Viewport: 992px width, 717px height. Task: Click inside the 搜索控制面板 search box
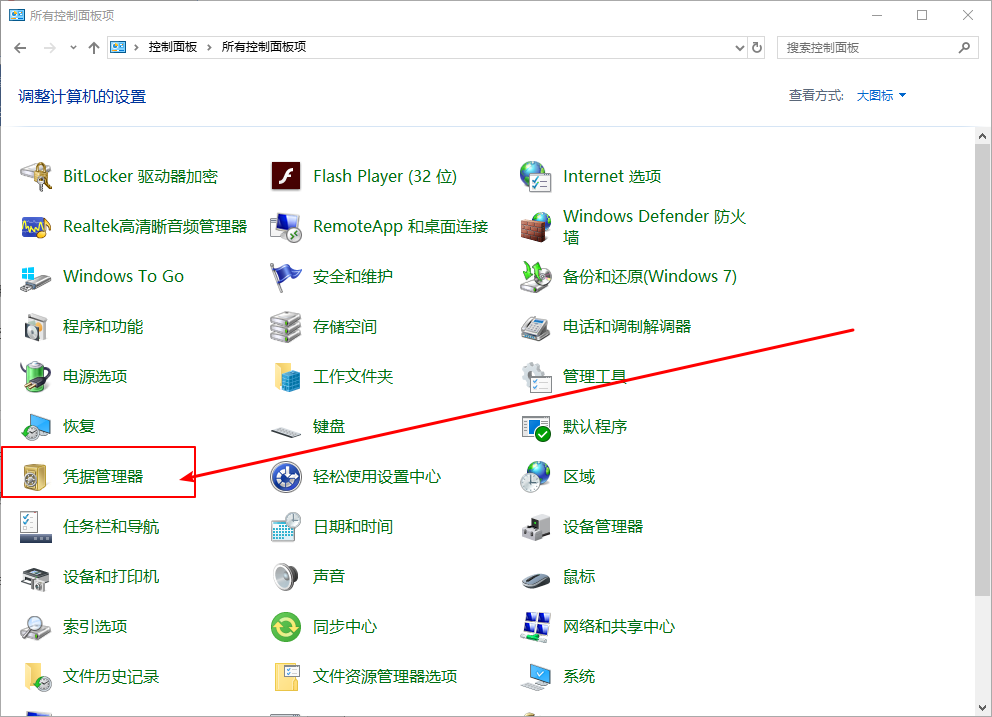point(870,47)
